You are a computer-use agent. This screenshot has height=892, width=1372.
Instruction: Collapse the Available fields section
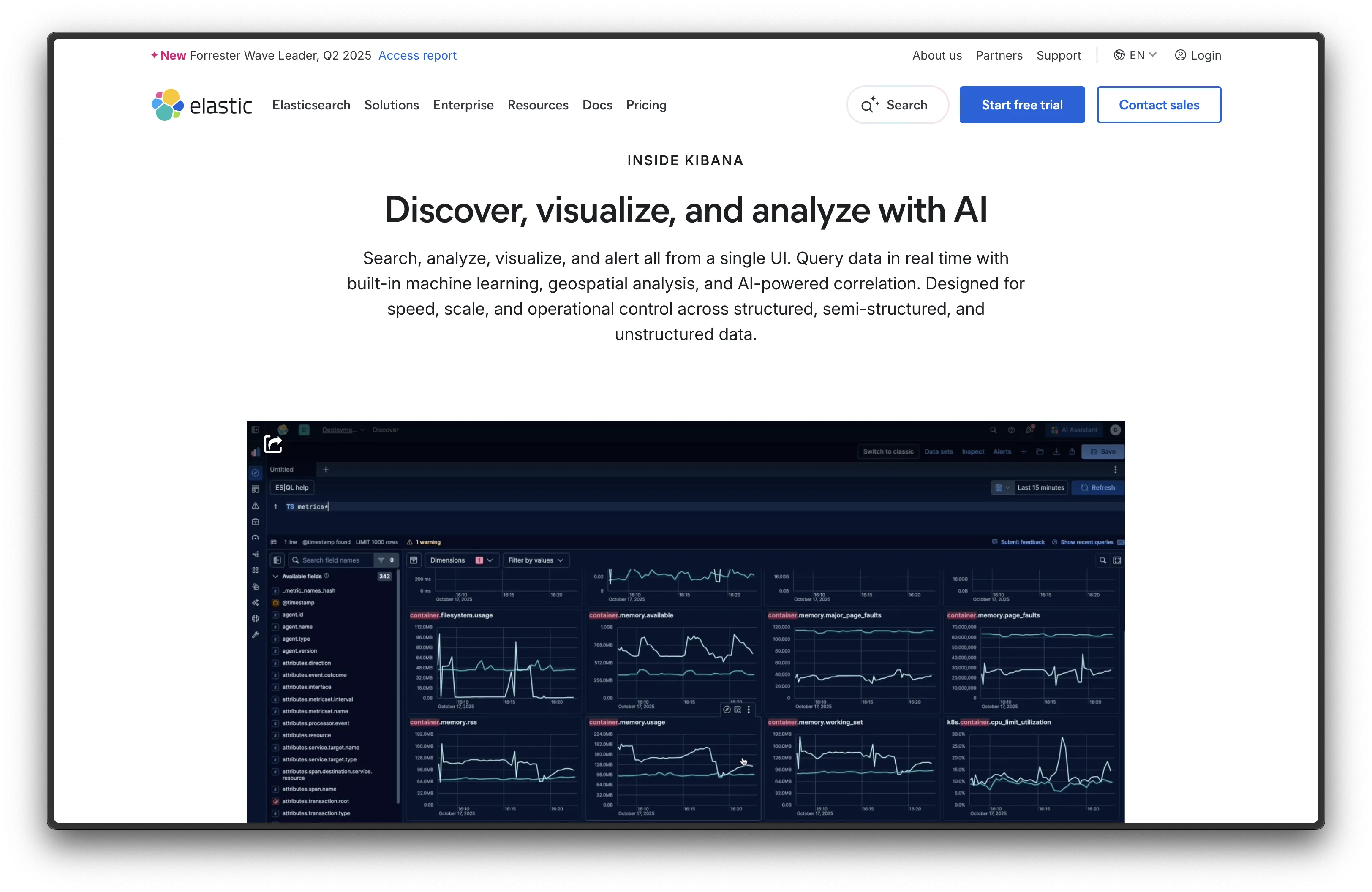pyautogui.click(x=275, y=576)
